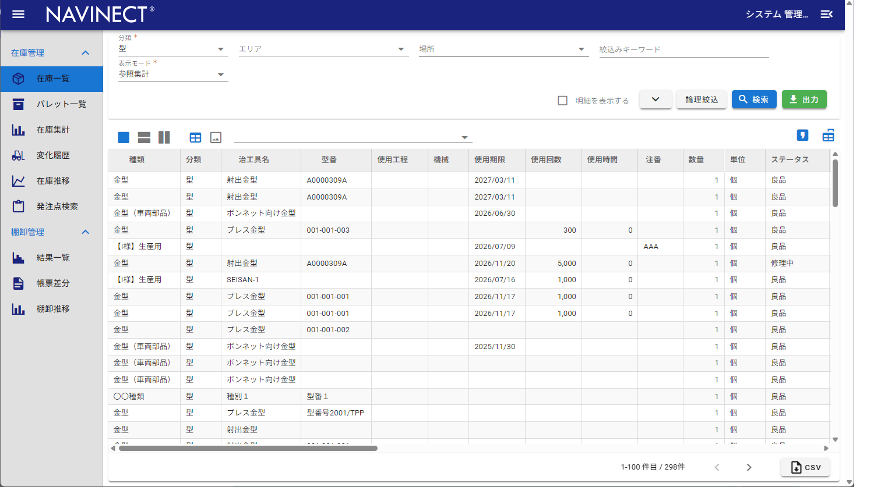Viewport: 882px width, 488px height.
Task: Sort by the ステータス column header
Action: (790, 160)
